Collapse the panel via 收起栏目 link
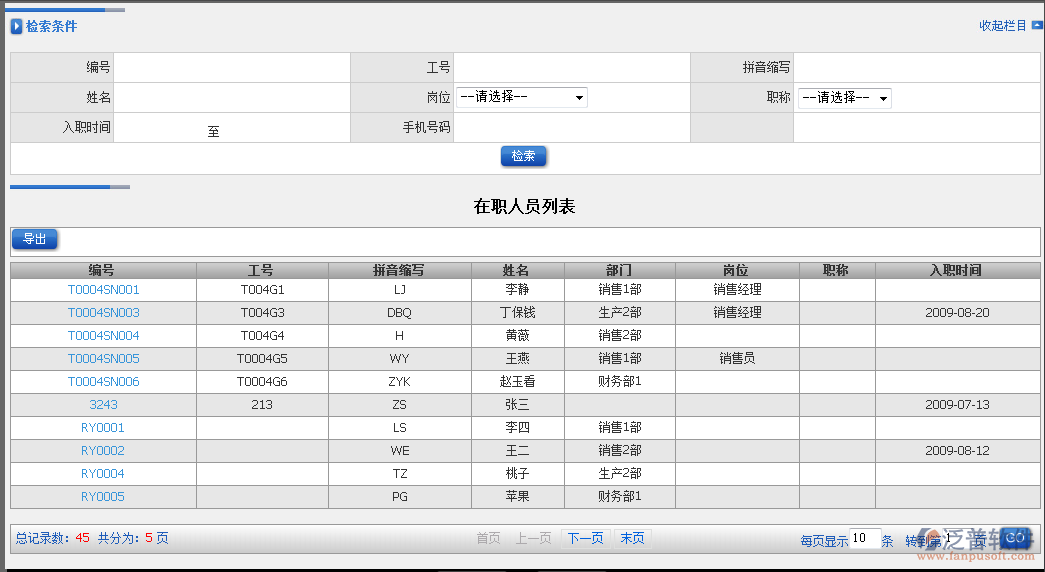This screenshot has height=572, width=1045. click(1002, 26)
